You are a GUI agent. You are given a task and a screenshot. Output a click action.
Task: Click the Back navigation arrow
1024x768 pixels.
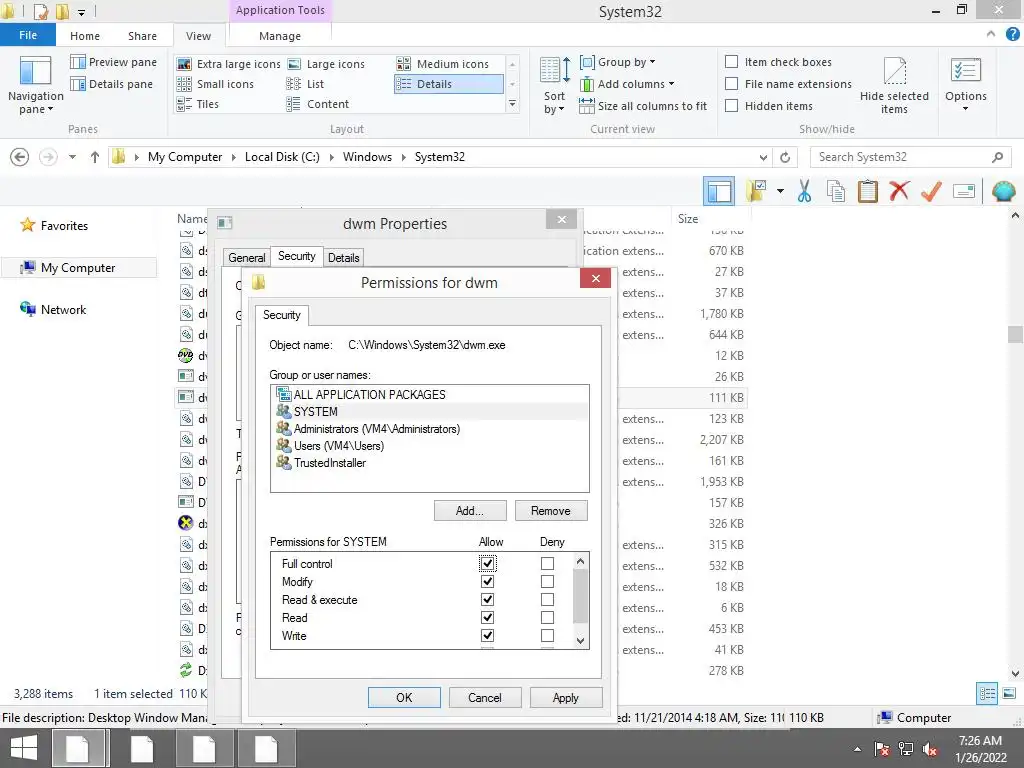[x=20, y=157]
